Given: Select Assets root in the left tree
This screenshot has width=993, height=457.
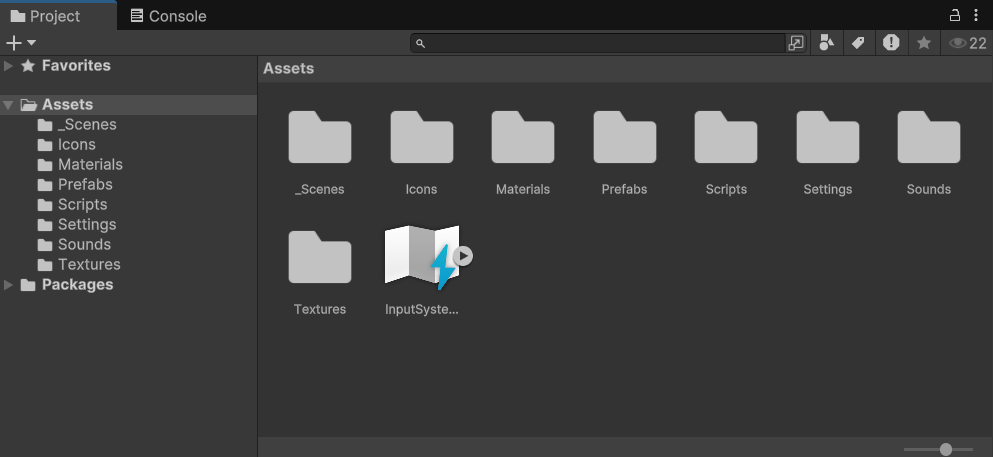Looking at the screenshot, I should (x=67, y=105).
